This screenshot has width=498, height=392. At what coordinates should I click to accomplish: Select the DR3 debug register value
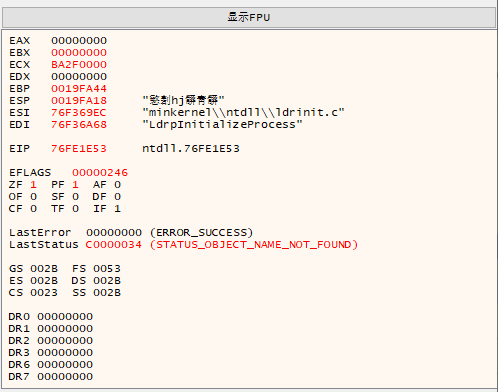65,353
